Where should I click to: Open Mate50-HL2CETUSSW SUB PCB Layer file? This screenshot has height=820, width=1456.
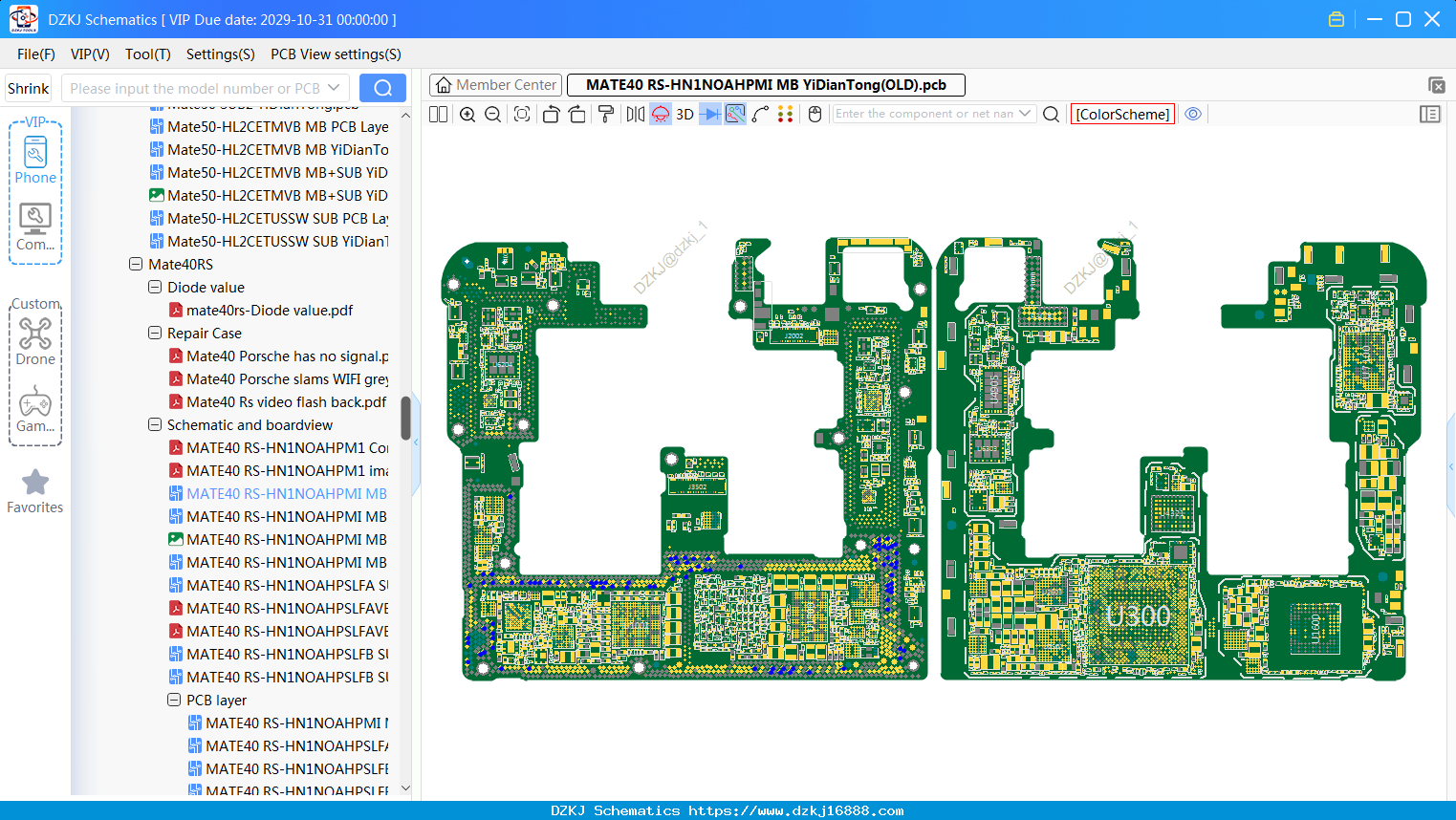point(270,218)
